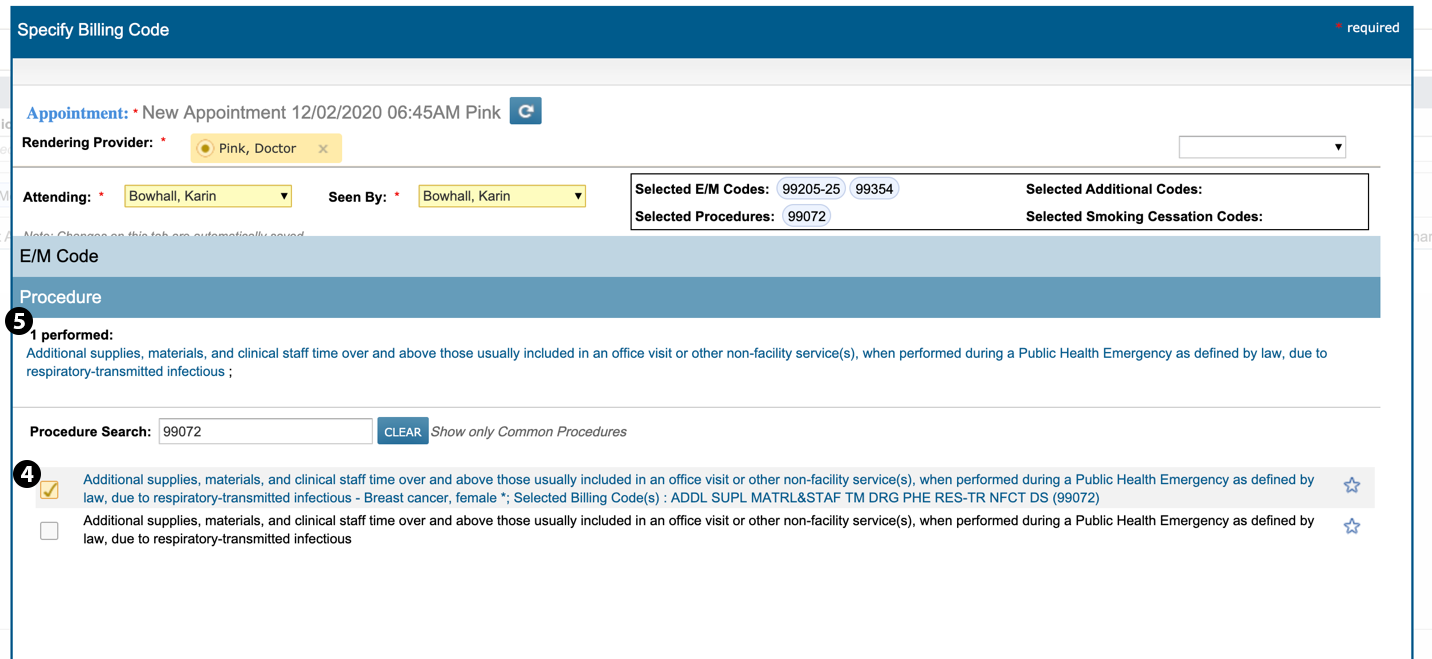This screenshot has width=1432, height=659.
Task: Click the Procedure Search input field
Action: pos(265,432)
